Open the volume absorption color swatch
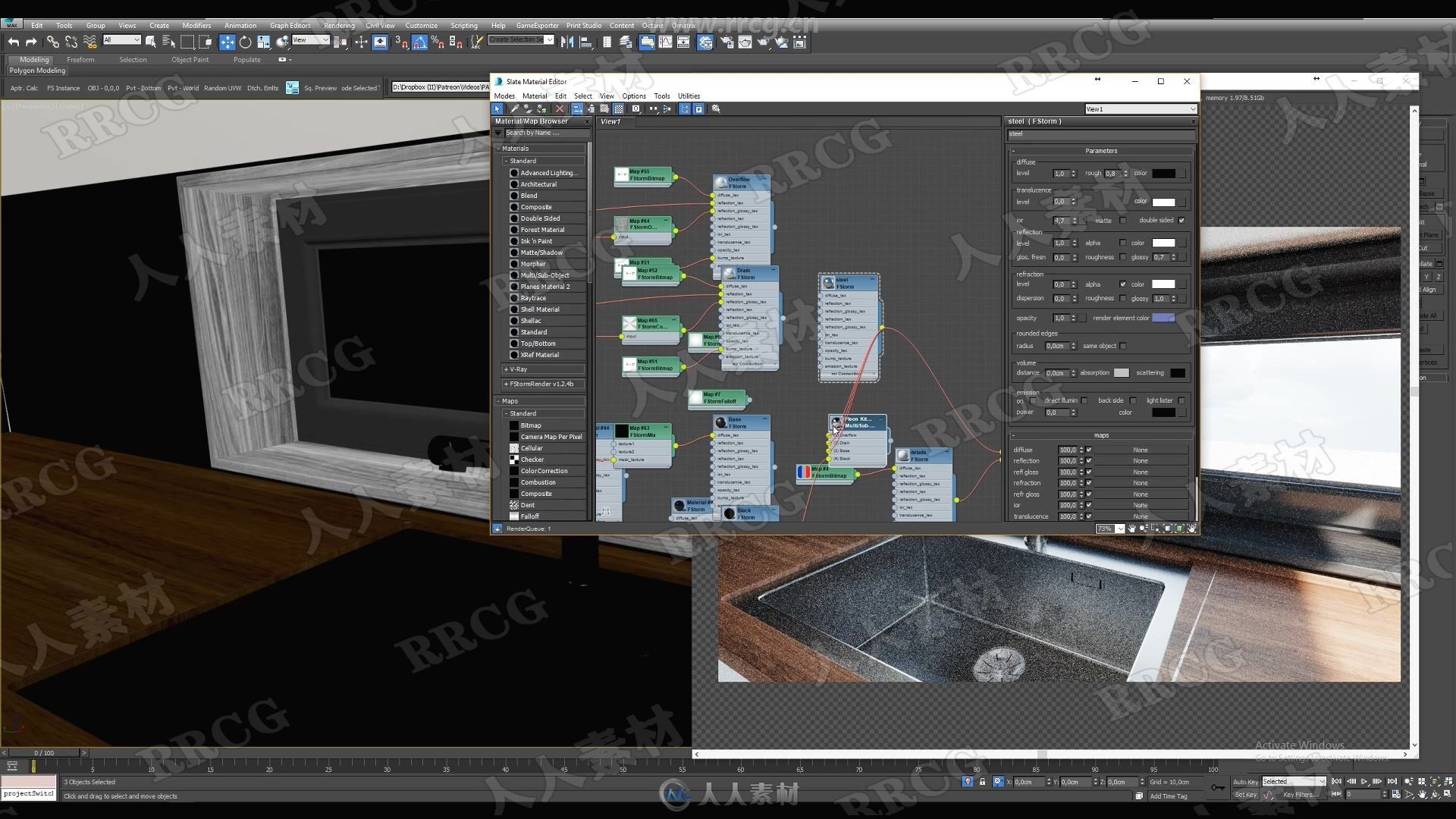The height and width of the screenshot is (819, 1456). (1122, 373)
